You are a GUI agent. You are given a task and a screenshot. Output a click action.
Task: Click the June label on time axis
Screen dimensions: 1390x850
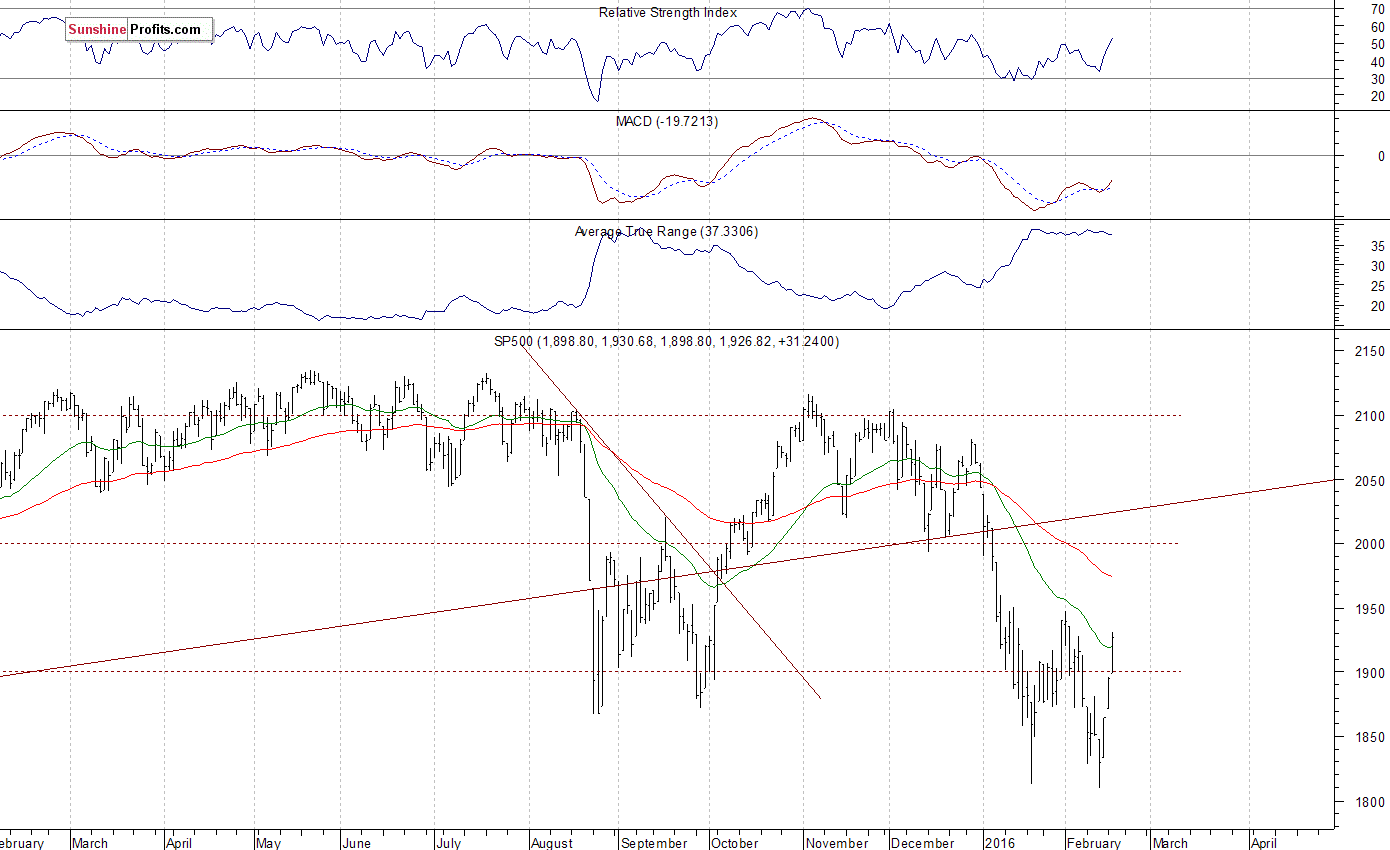pos(357,843)
